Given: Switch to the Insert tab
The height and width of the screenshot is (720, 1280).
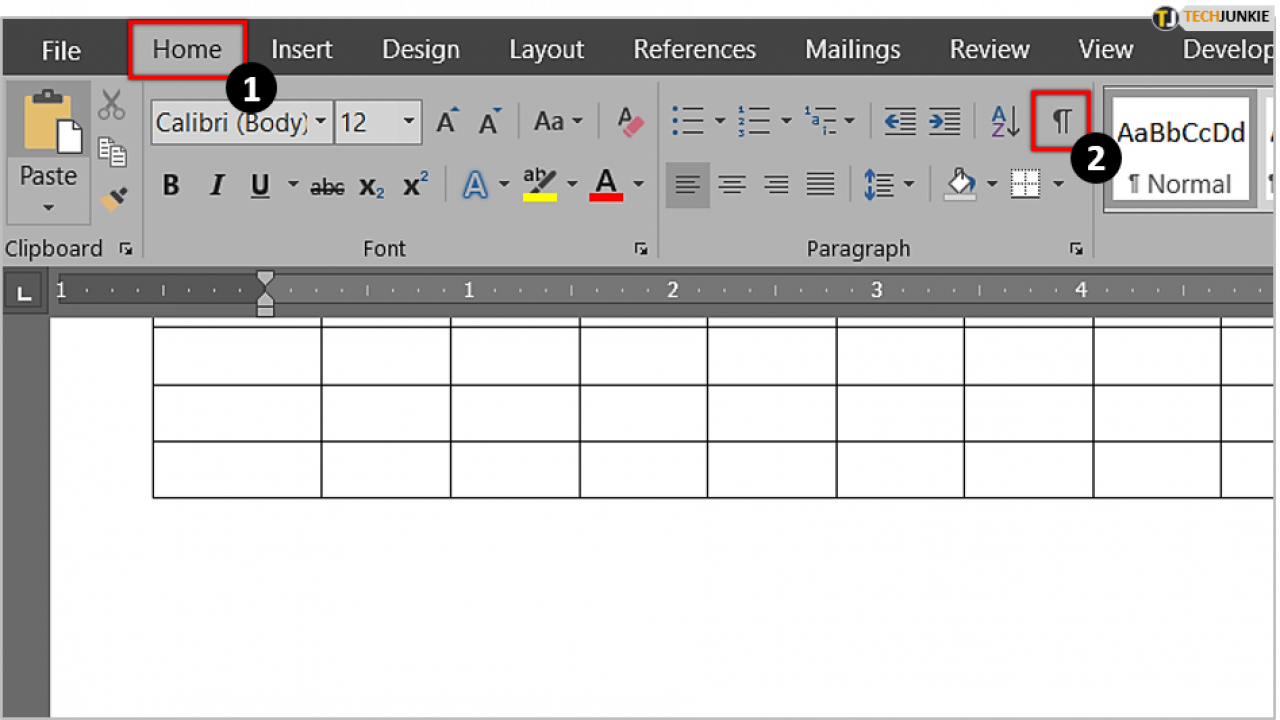Looking at the screenshot, I should 301,48.
